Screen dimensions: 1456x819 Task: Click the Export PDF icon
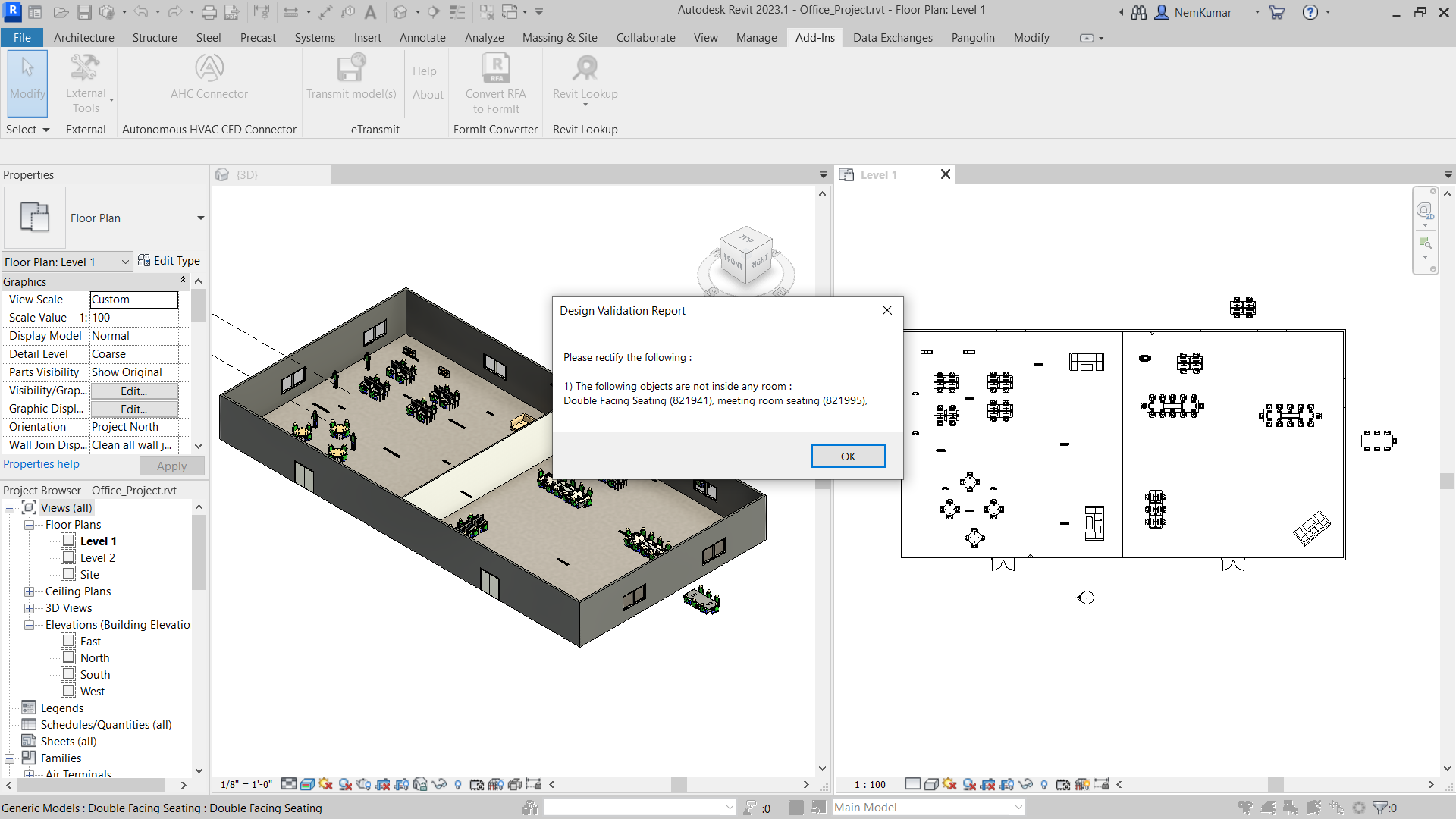(232, 12)
